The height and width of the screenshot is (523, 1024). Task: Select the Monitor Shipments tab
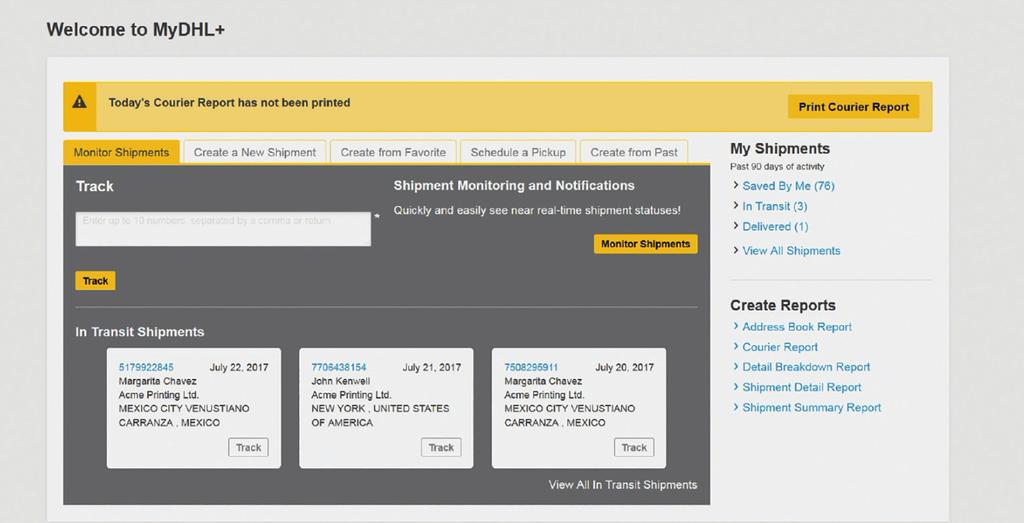point(121,152)
